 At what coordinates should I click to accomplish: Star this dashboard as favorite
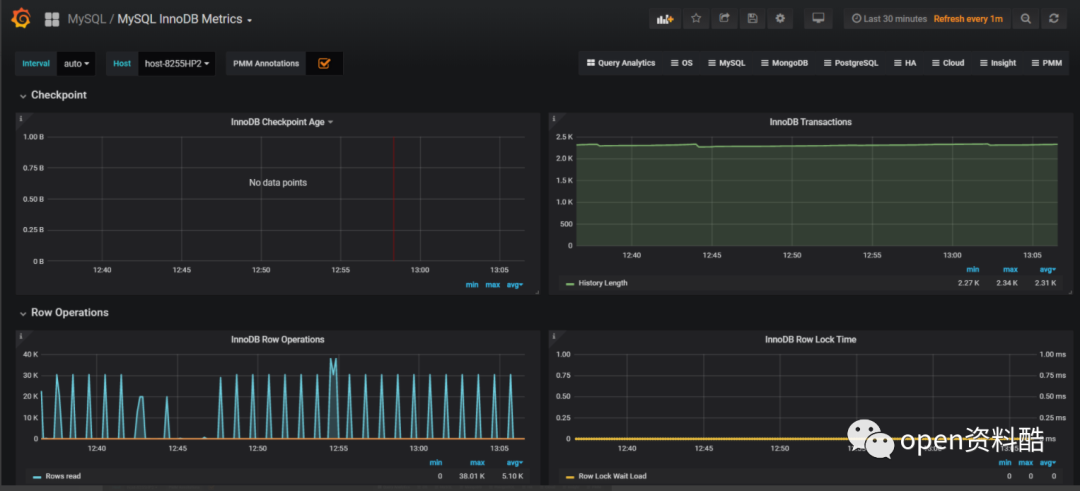[x=696, y=19]
